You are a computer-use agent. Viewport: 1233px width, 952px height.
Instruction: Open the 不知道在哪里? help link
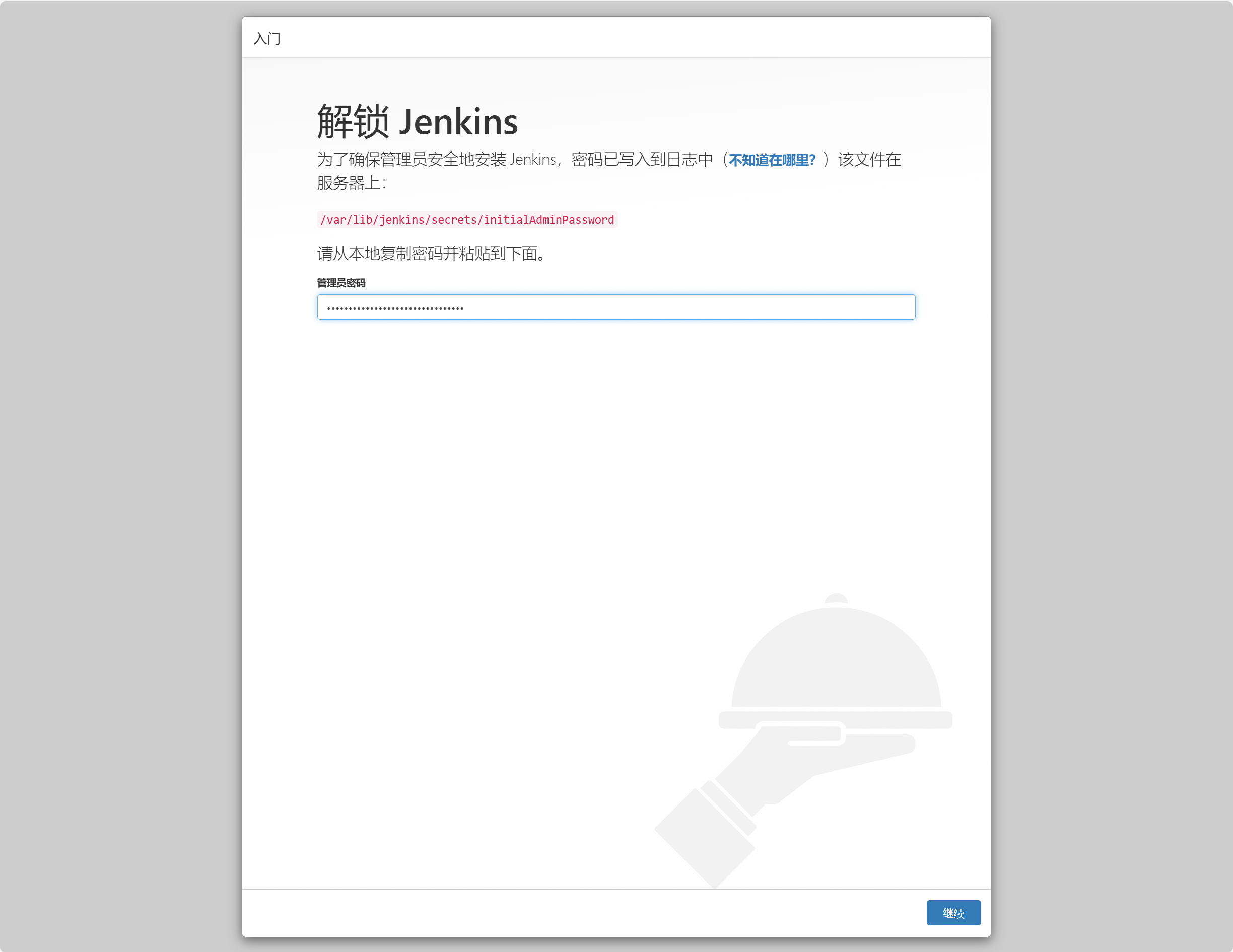tap(772, 160)
